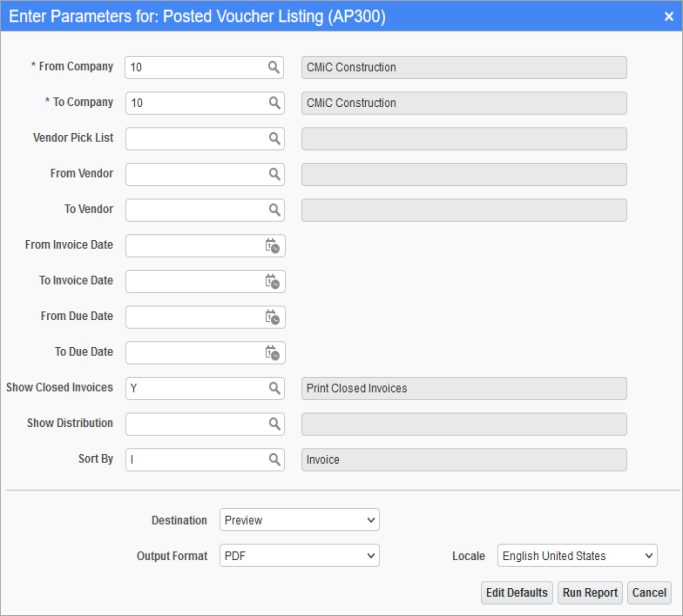Open the Vendor Pick List search icon
The image size is (683, 616).
(x=274, y=139)
